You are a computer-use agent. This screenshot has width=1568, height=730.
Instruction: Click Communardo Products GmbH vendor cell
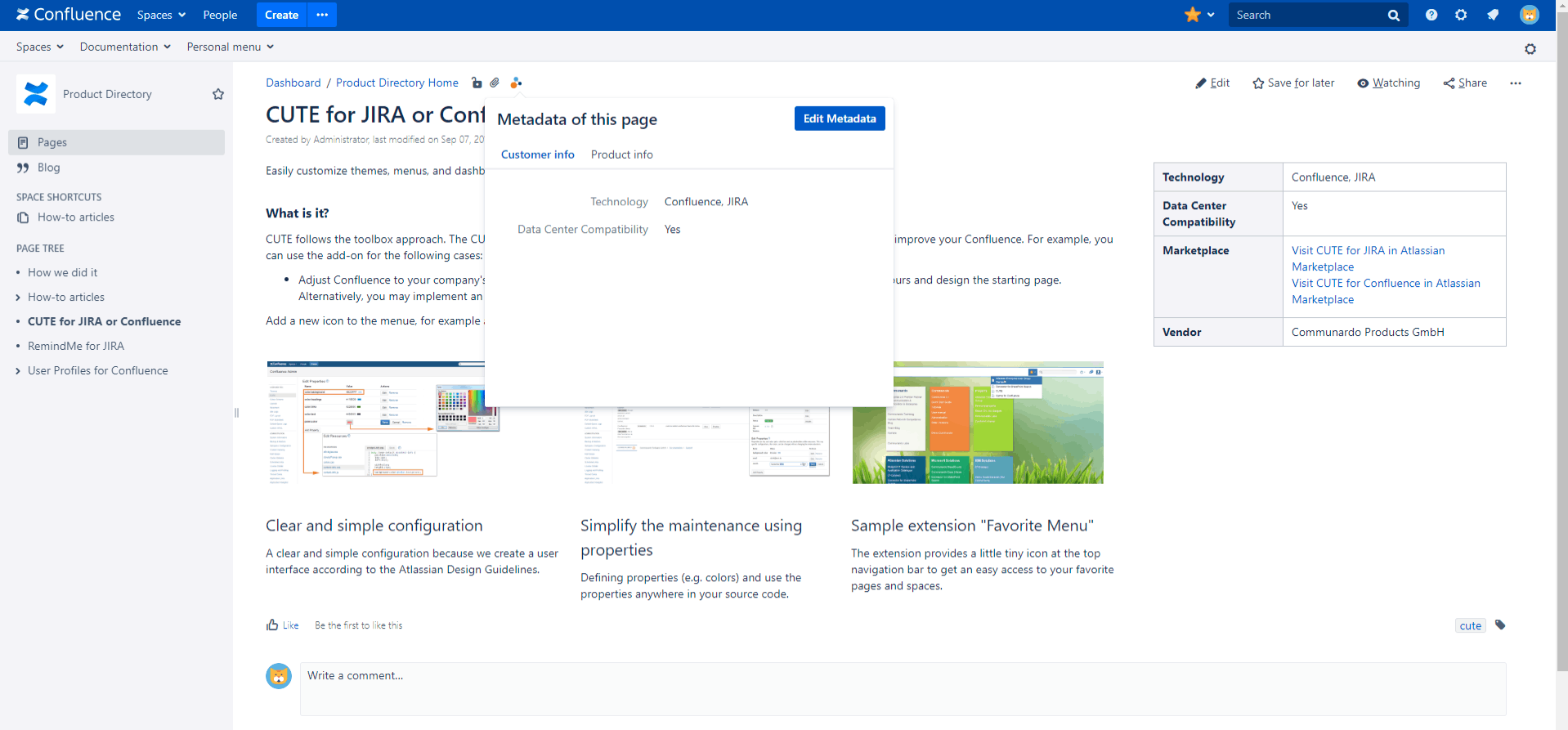point(1394,332)
